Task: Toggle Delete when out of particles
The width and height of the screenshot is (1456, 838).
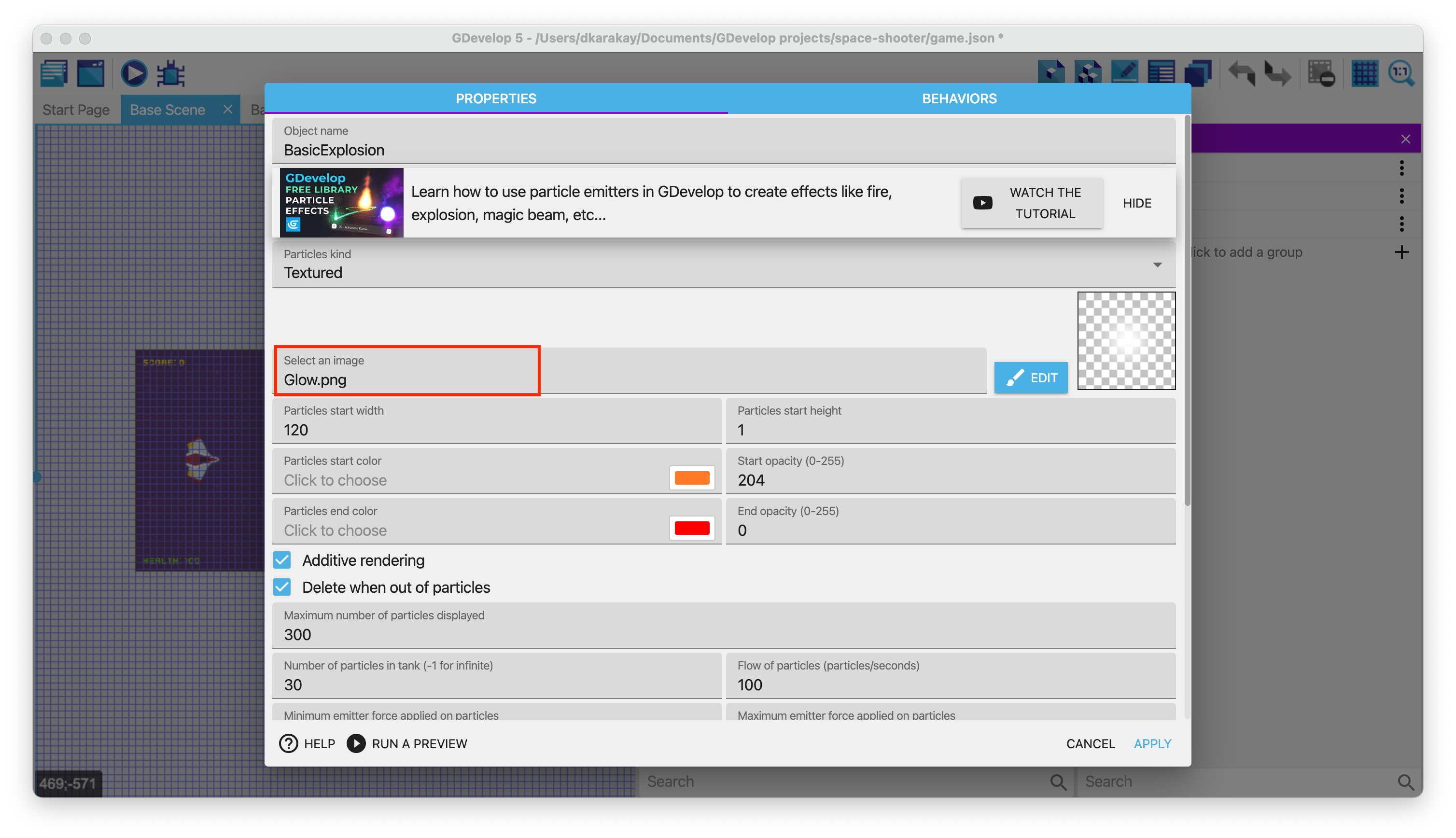Action: (282, 587)
